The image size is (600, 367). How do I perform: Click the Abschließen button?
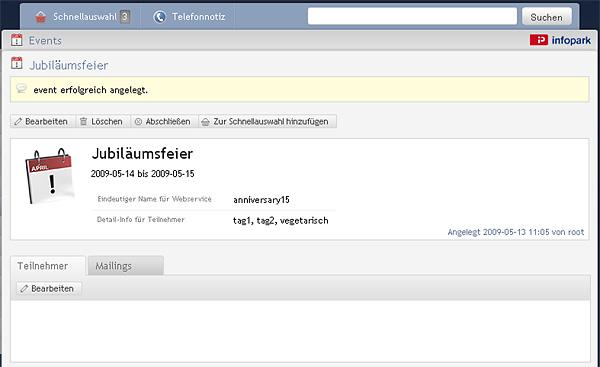[x=164, y=121]
